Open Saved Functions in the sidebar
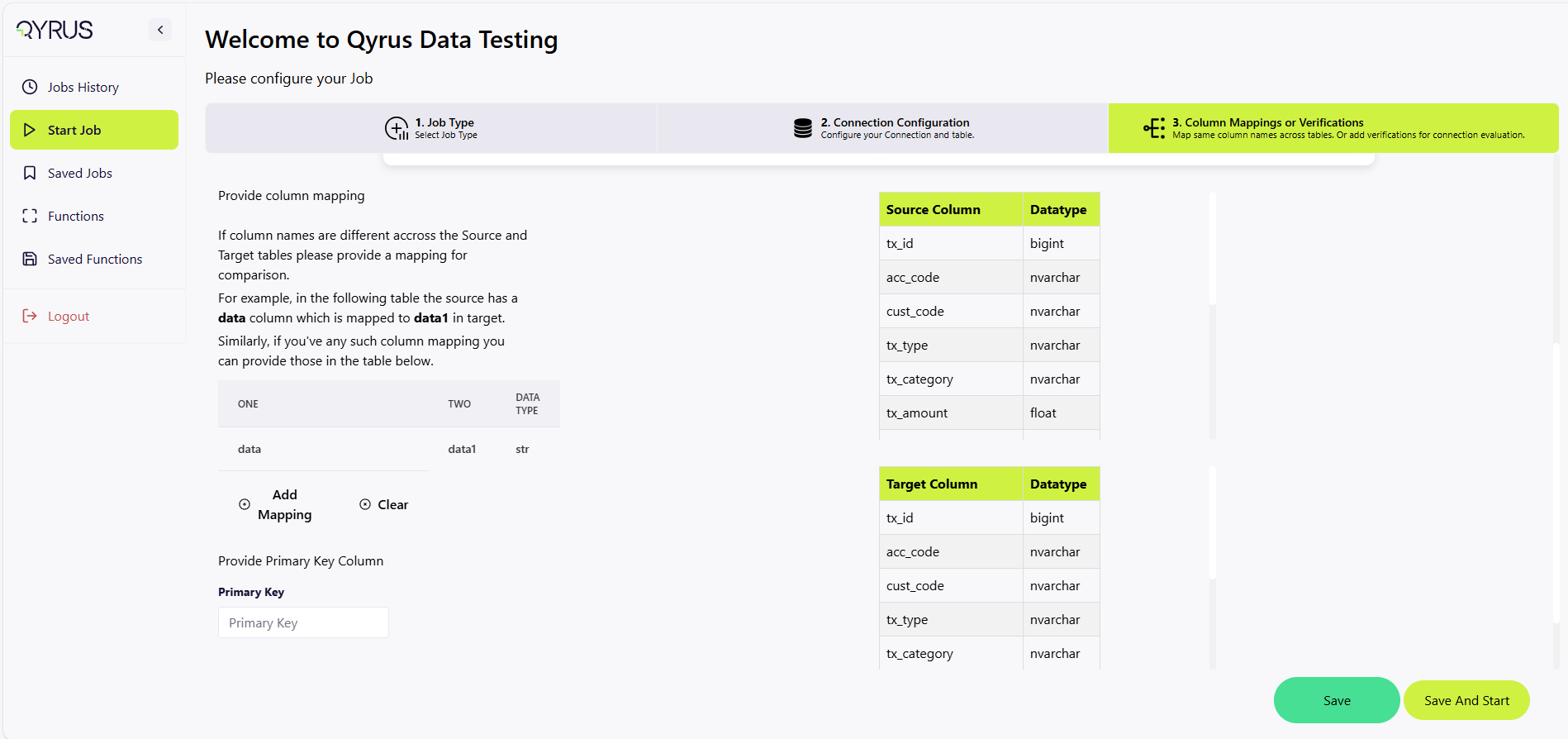The image size is (1568, 739). click(94, 259)
